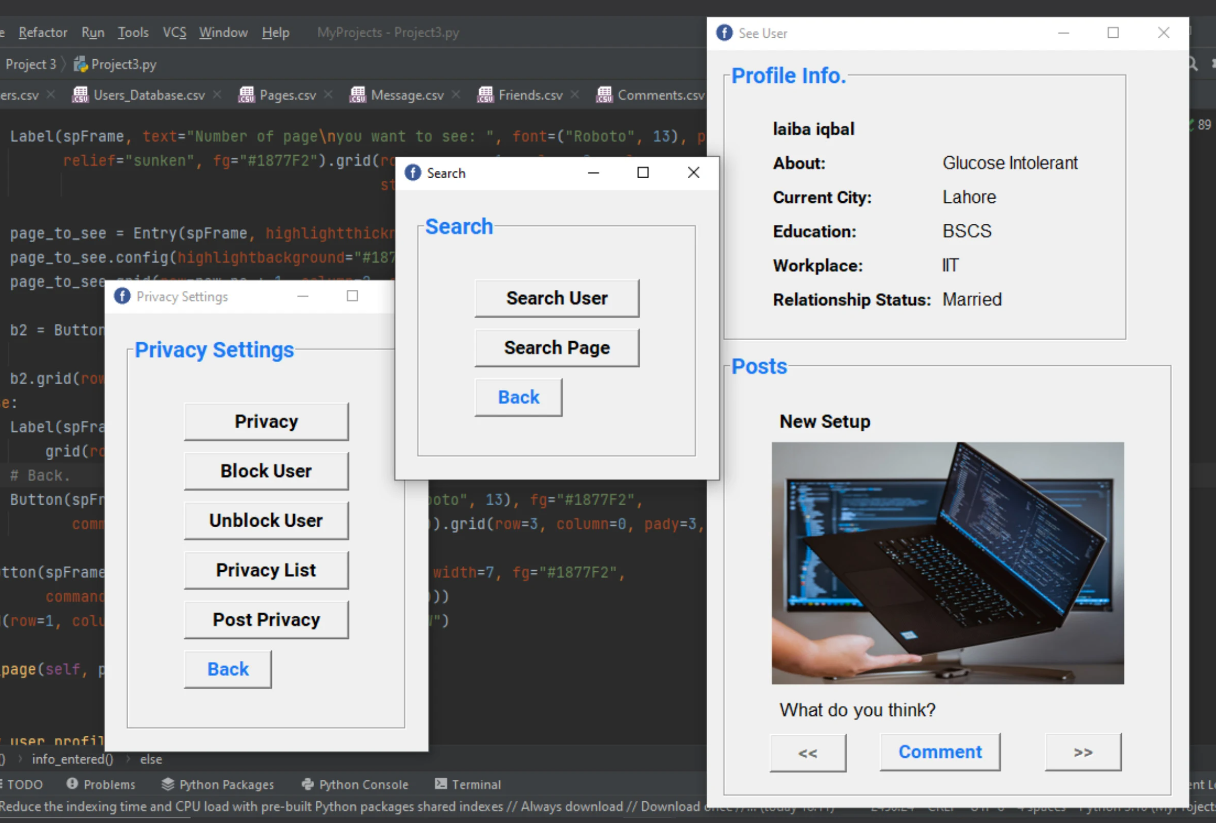The height and width of the screenshot is (823, 1216).
Task: Click the Glucose Intolerant about text
Action: pyautogui.click(x=1010, y=163)
